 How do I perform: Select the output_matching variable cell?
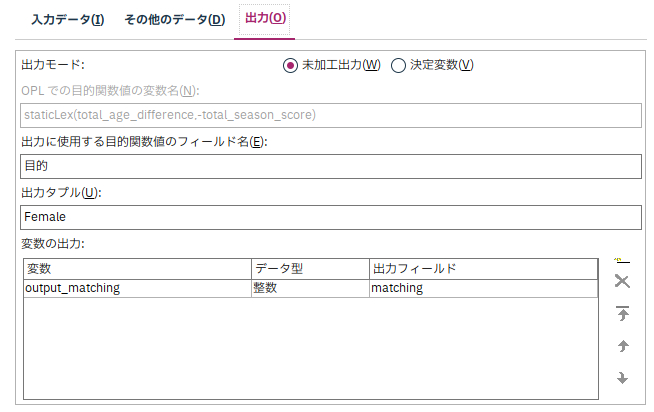(x=137, y=288)
